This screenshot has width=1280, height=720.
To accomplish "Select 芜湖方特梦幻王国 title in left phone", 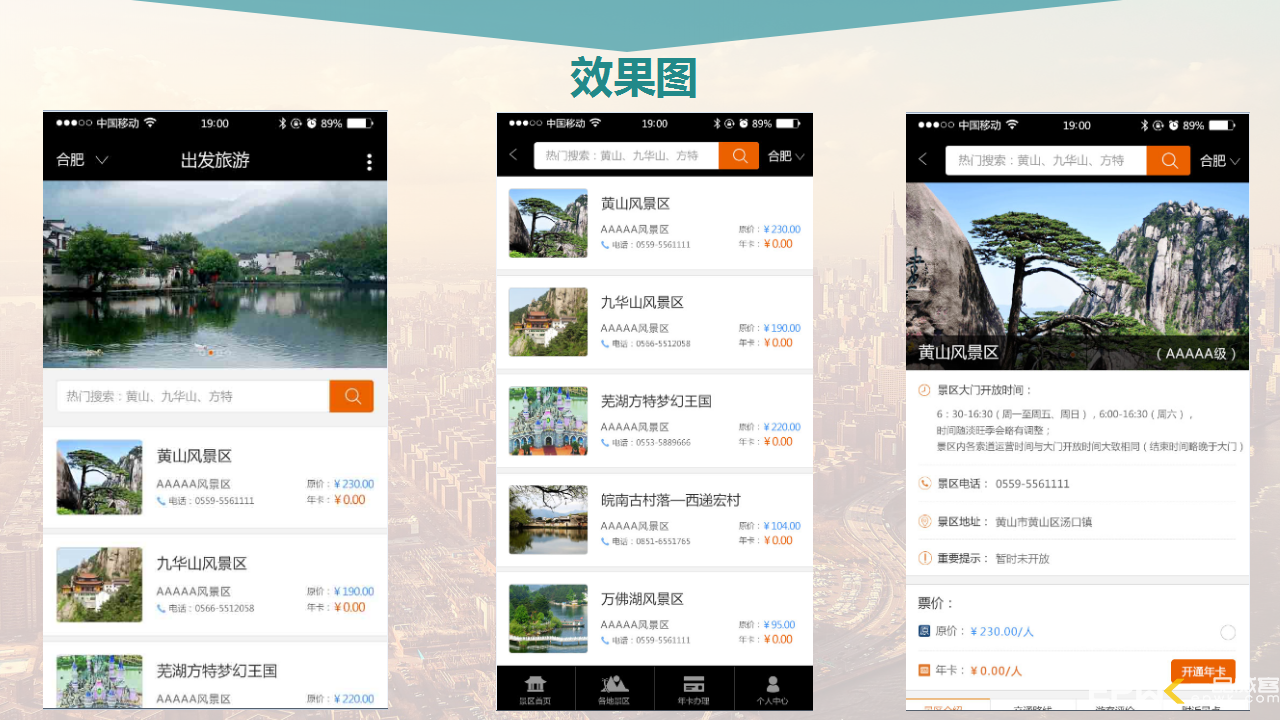I will [217, 671].
